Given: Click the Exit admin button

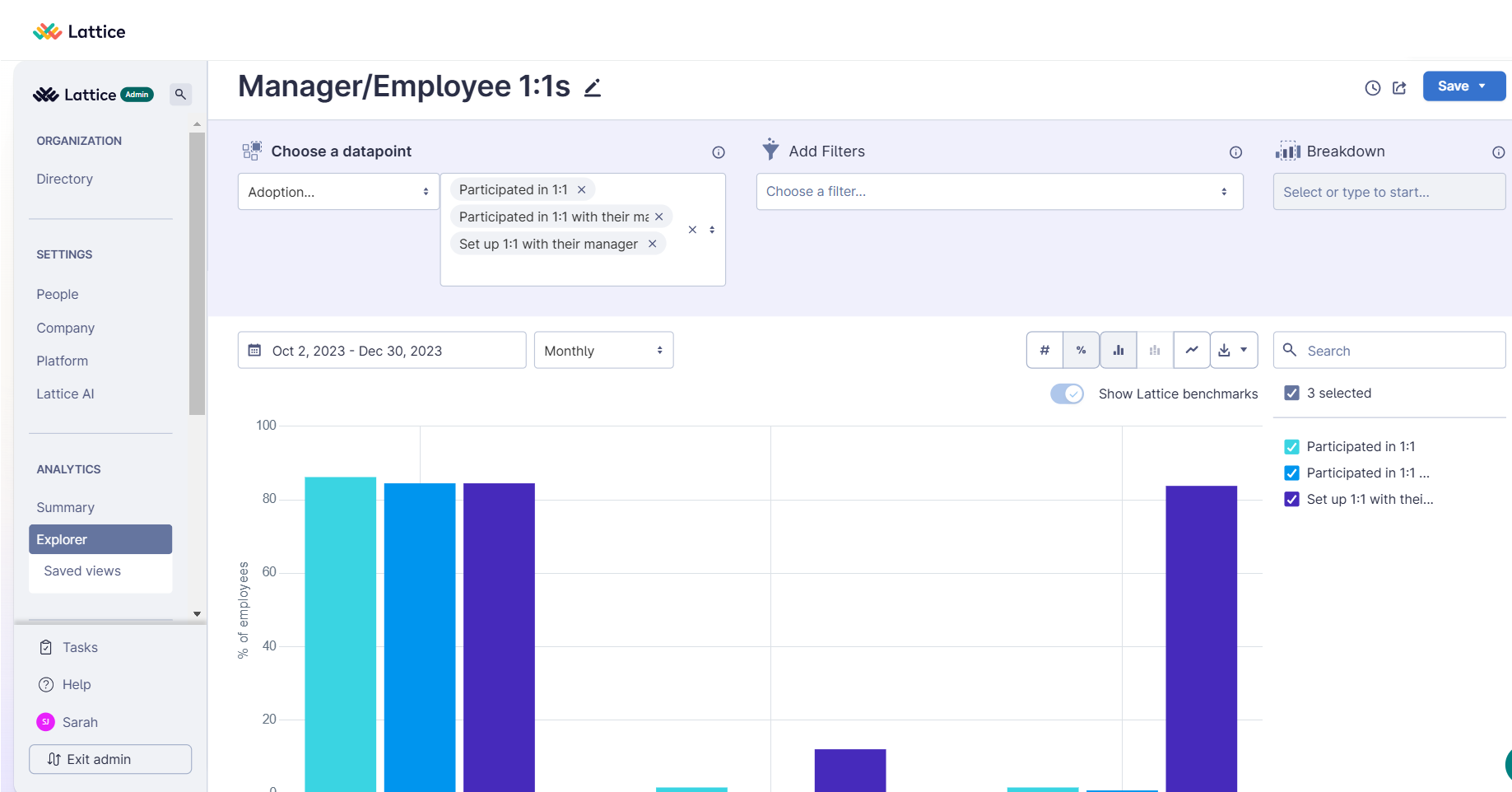Looking at the screenshot, I should (110, 759).
